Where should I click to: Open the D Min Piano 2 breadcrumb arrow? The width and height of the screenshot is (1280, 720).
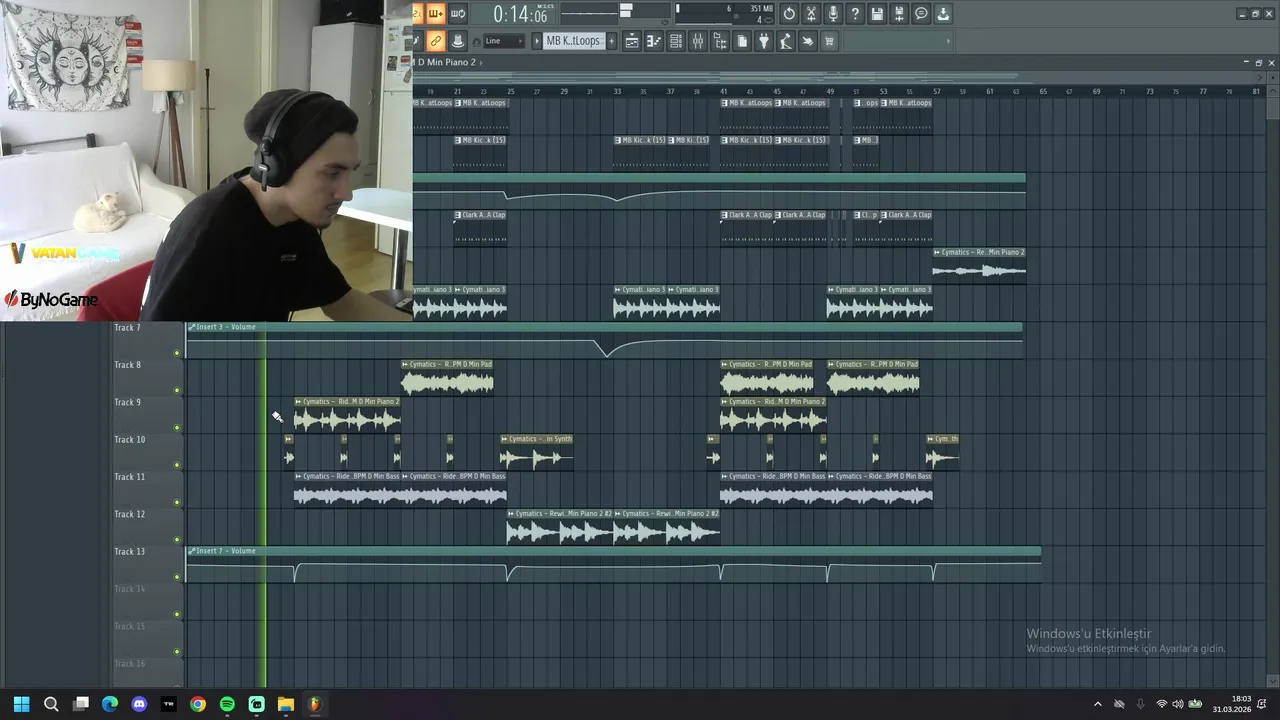480,62
